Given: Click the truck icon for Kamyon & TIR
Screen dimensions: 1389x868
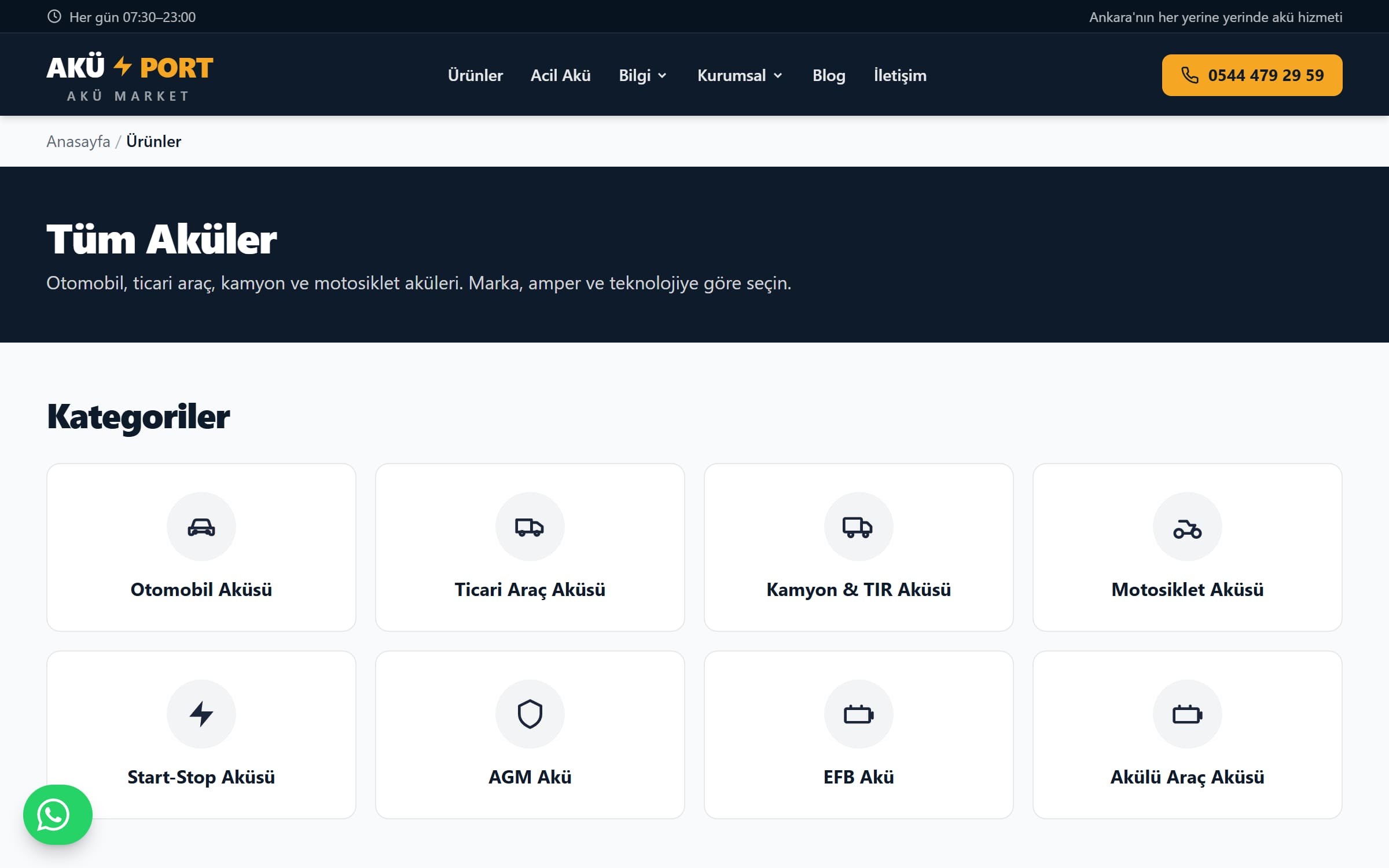Looking at the screenshot, I should pyautogui.click(x=858, y=527).
